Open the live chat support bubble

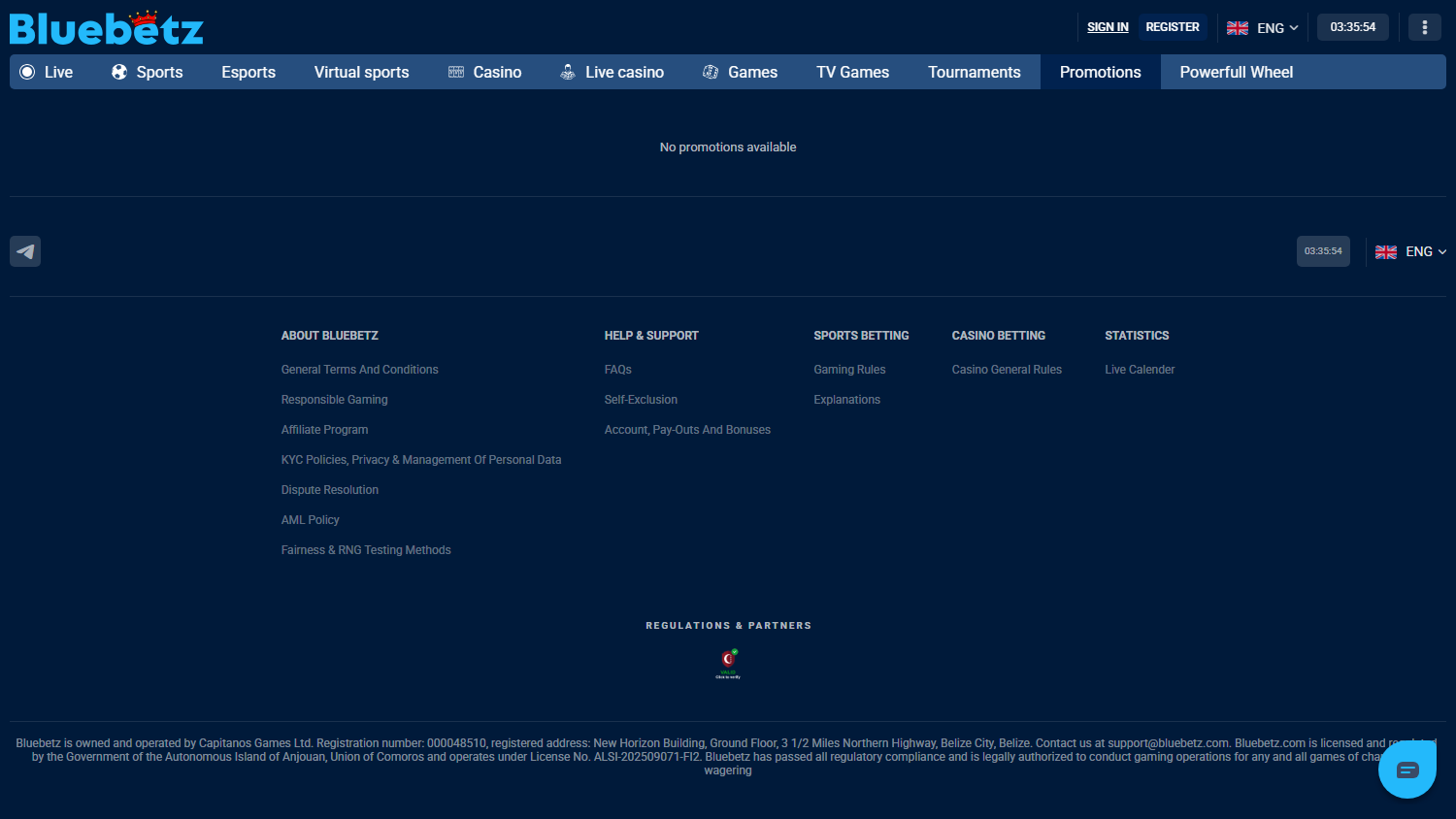1407,770
